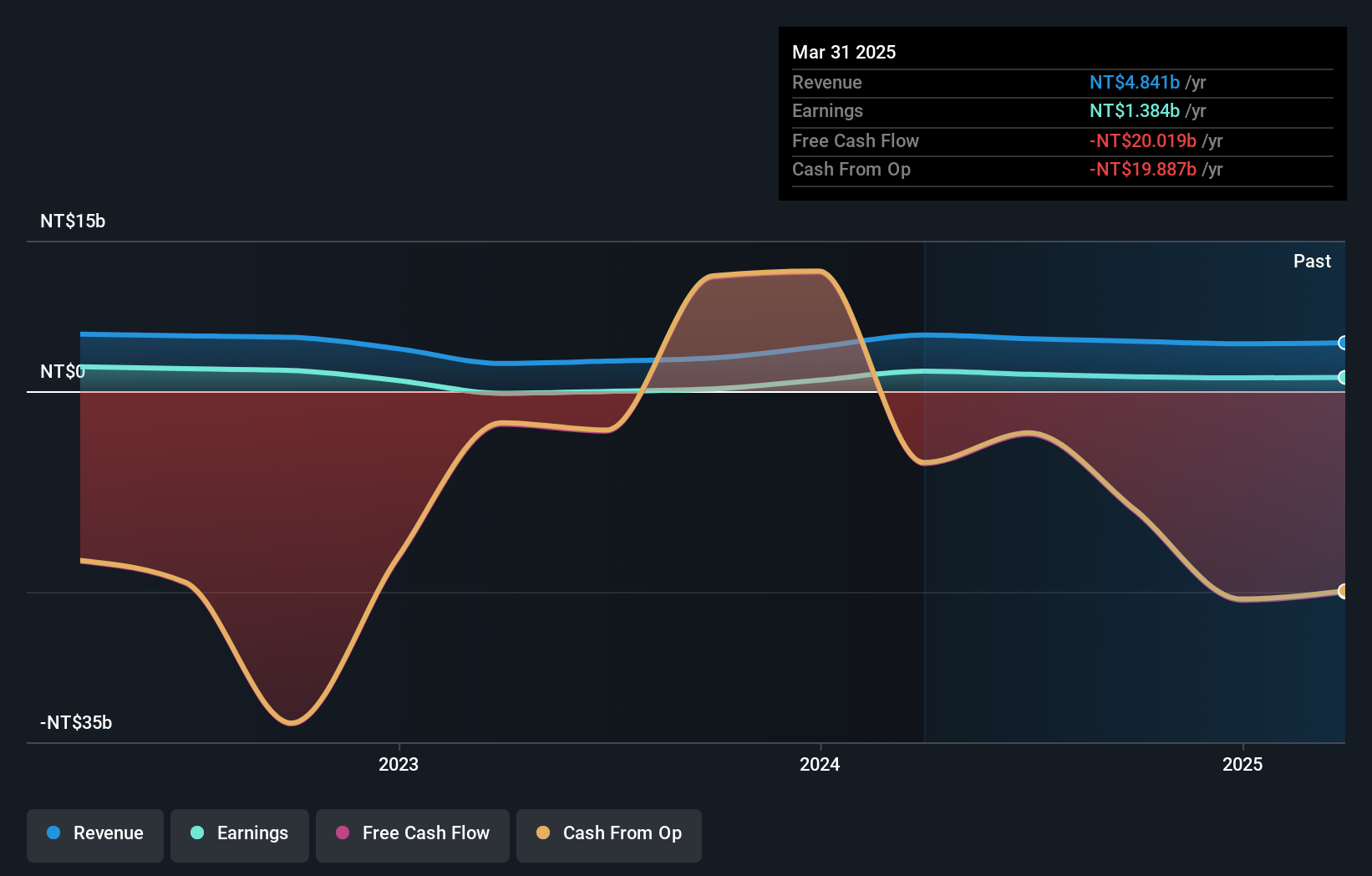Toggle the Revenue legend button

(x=95, y=835)
